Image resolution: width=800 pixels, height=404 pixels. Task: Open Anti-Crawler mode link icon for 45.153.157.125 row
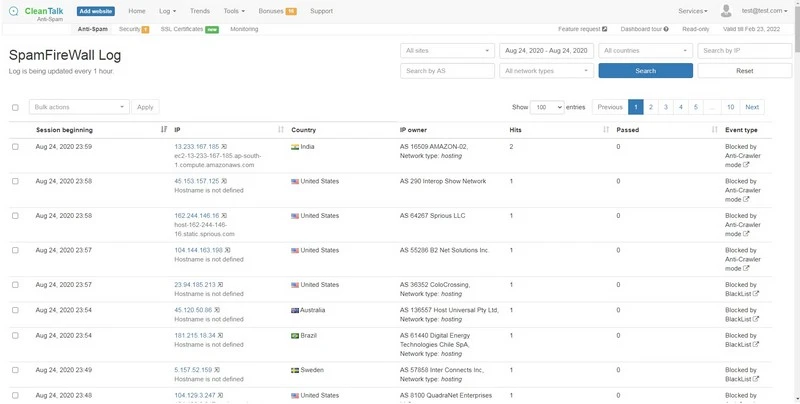tap(746, 199)
